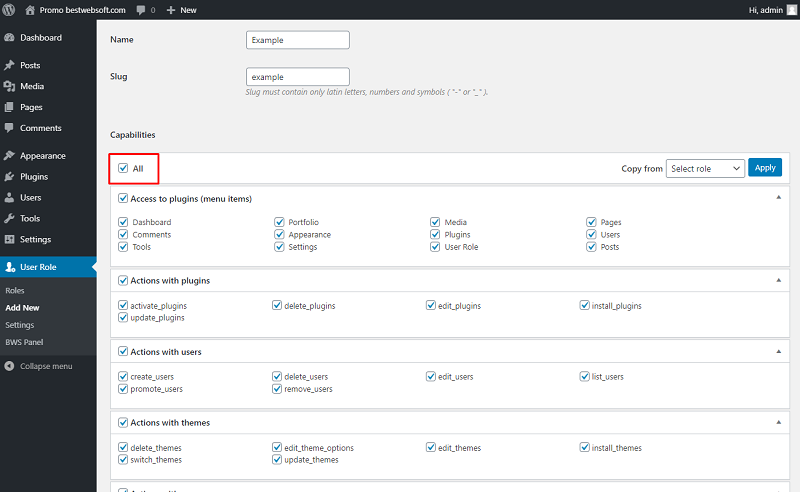This screenshot has width=800, height=492.
Task: Uncheck the install_plugins checkbox
Action: point(585,305)
